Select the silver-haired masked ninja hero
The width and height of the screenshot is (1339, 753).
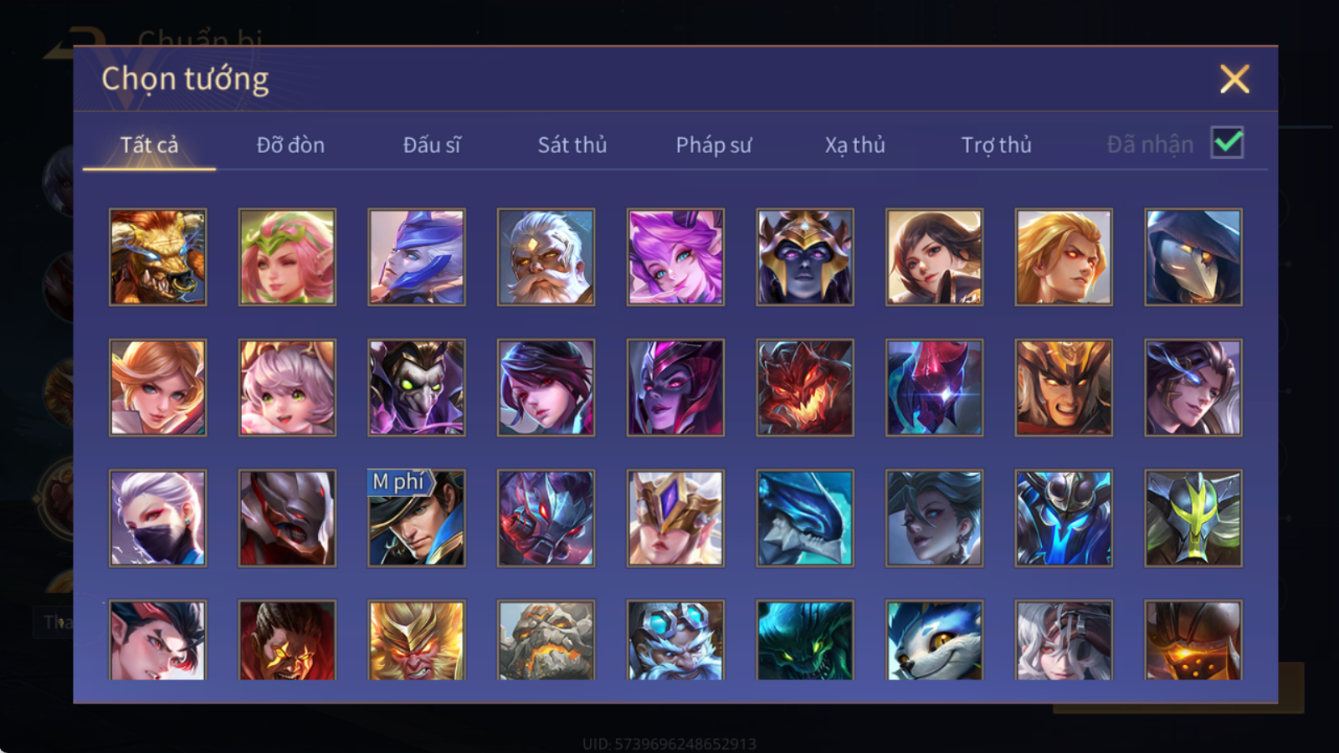tap(158, 518)
